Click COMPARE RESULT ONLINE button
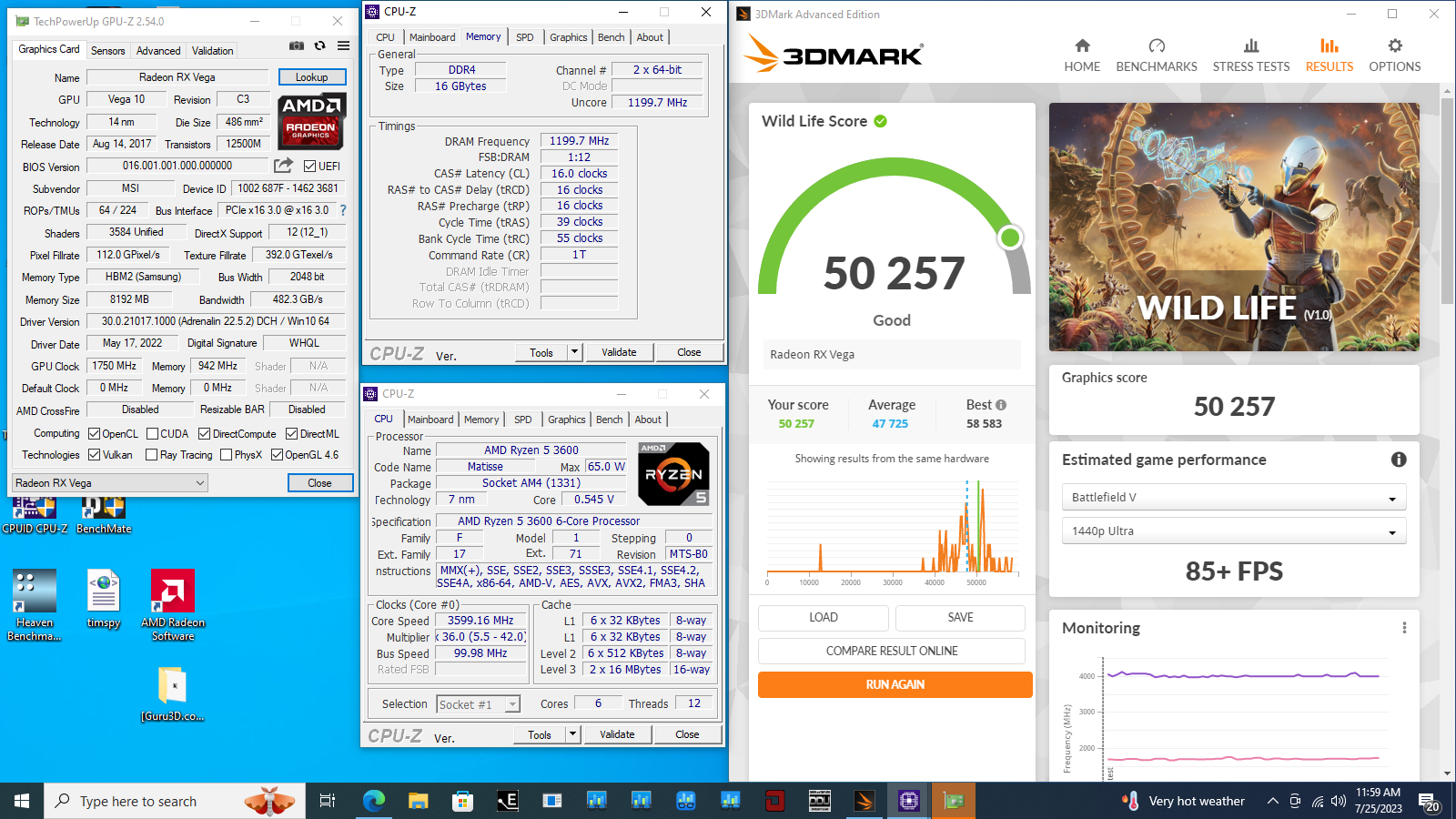The width and height of the screenshot is (1456, 819). [892, 651]
